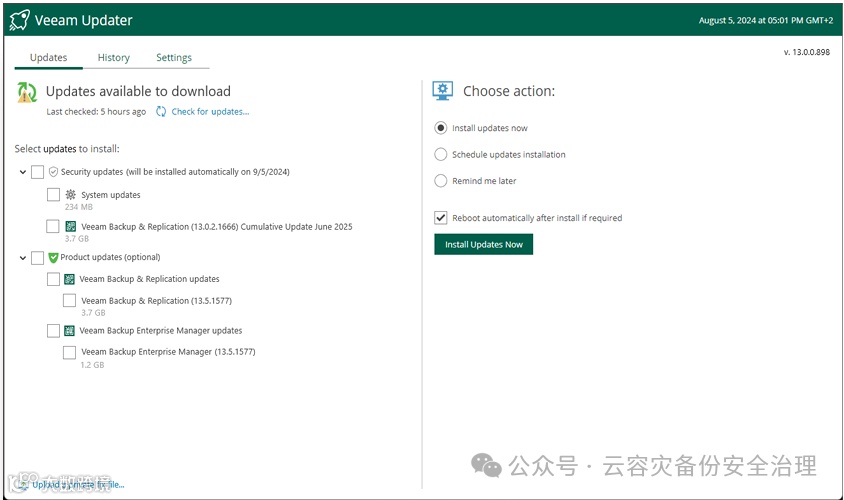Tick the Veeam Backup Enterprise Manager (13.5.1577) checkbox
844x500 pixels.
(69, 352)
